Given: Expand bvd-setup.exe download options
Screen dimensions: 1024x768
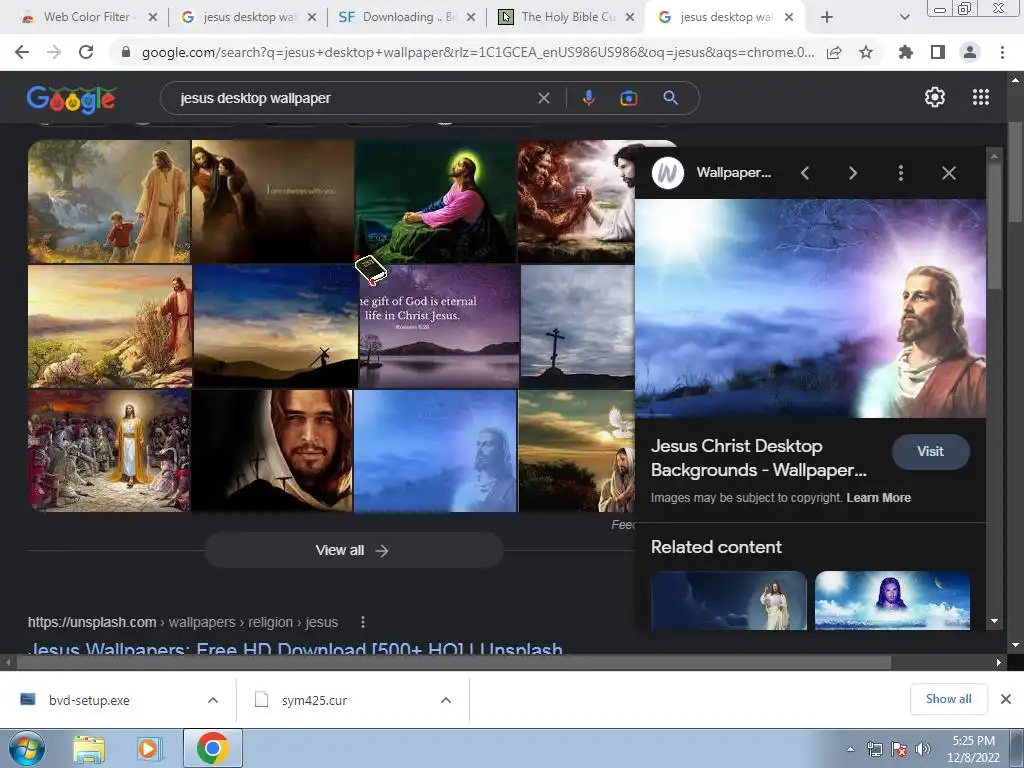Looking at the screenshot, I should [x=213, y=700].
